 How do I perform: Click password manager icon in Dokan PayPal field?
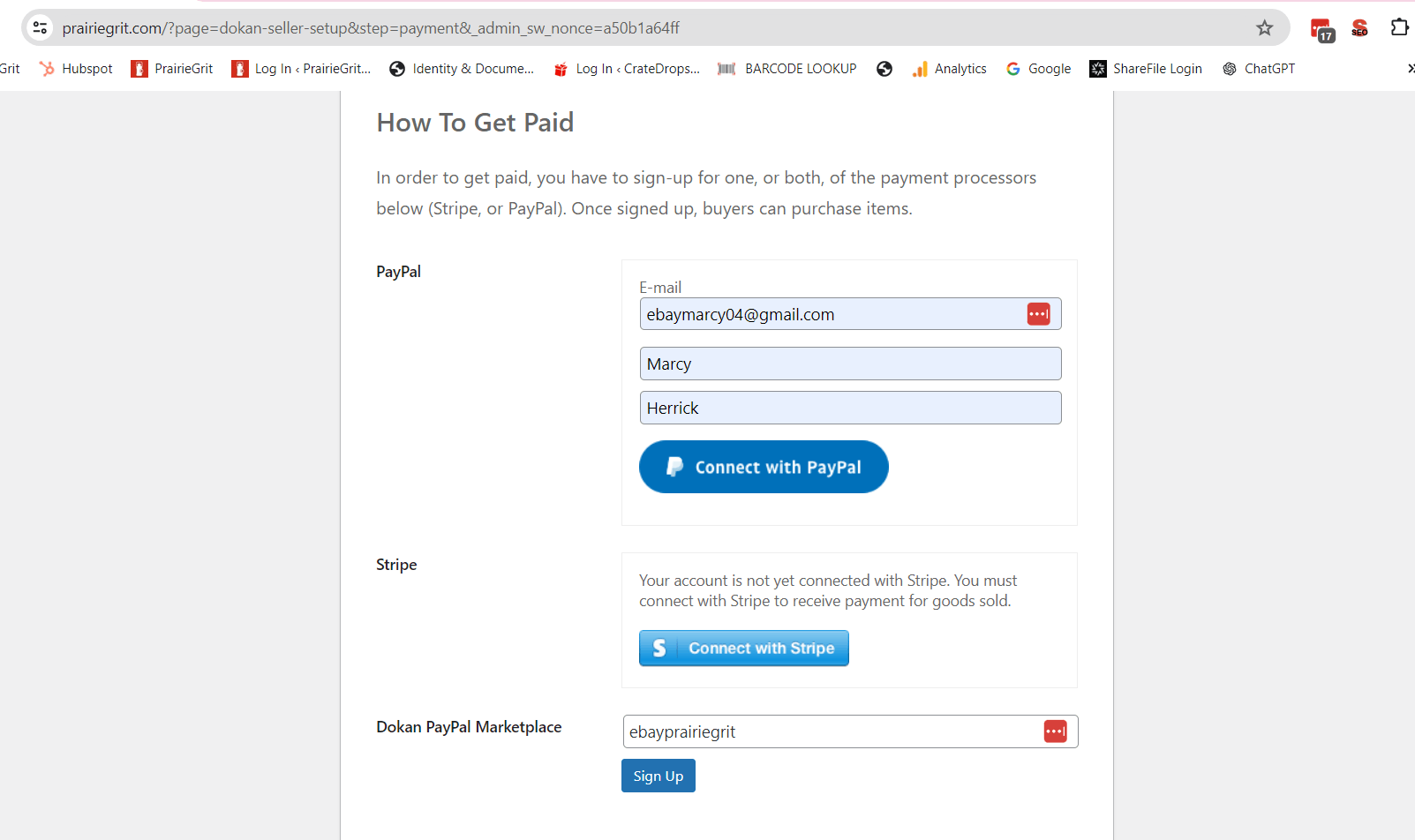(x=1055, y=731)
